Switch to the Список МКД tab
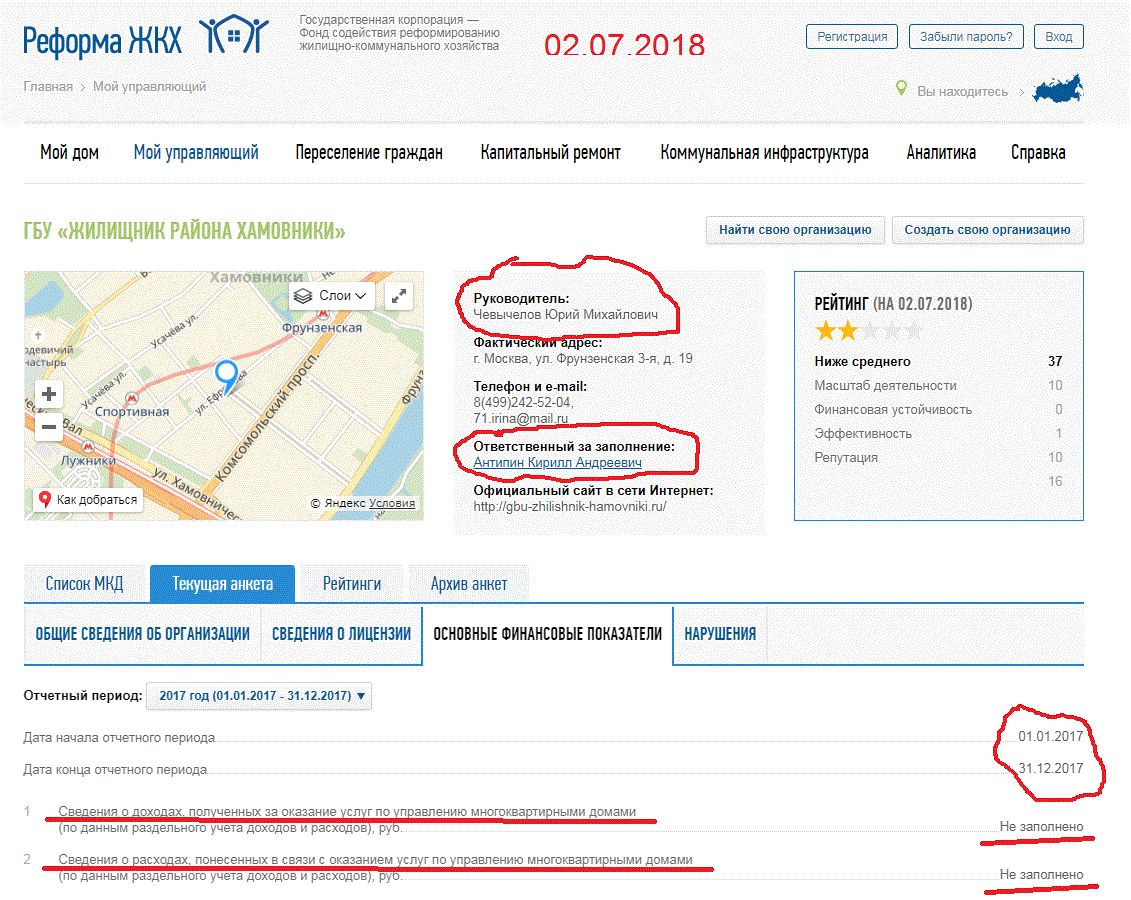Viewport: 1131px width, 900px height. [x=84, y=583]
